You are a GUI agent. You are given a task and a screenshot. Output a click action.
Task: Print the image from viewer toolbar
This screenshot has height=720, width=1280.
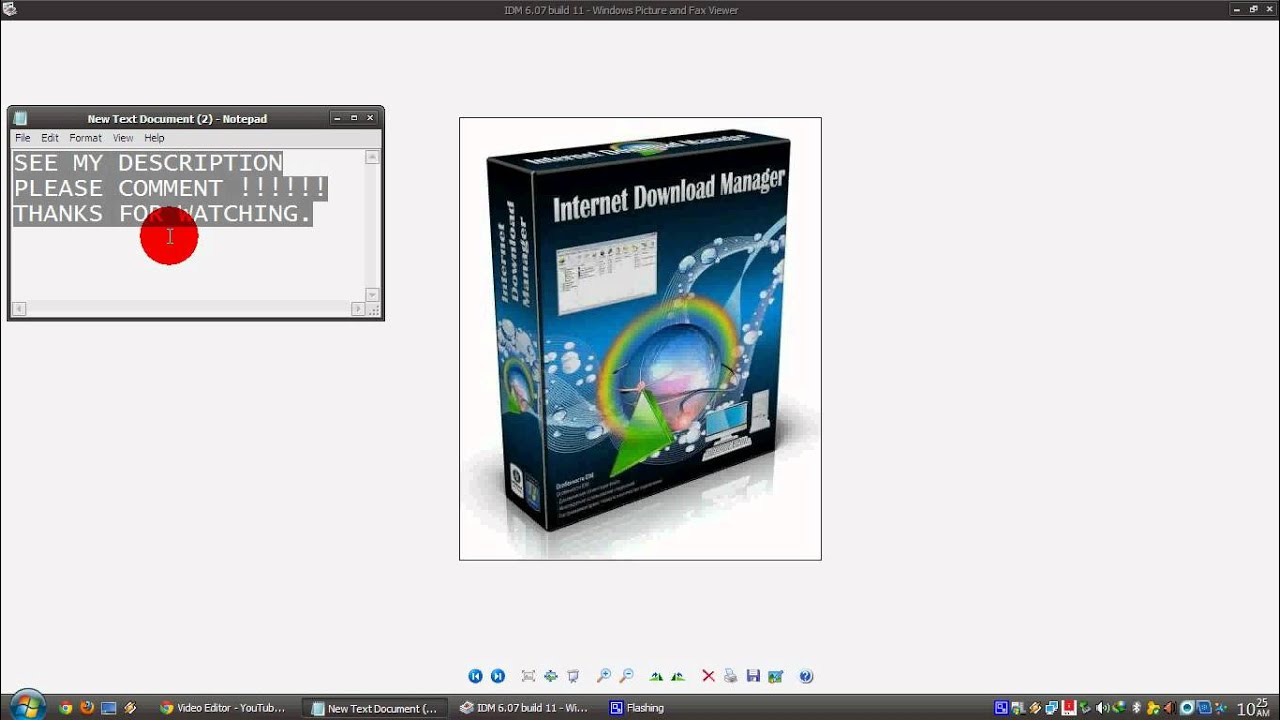[730, 676]
